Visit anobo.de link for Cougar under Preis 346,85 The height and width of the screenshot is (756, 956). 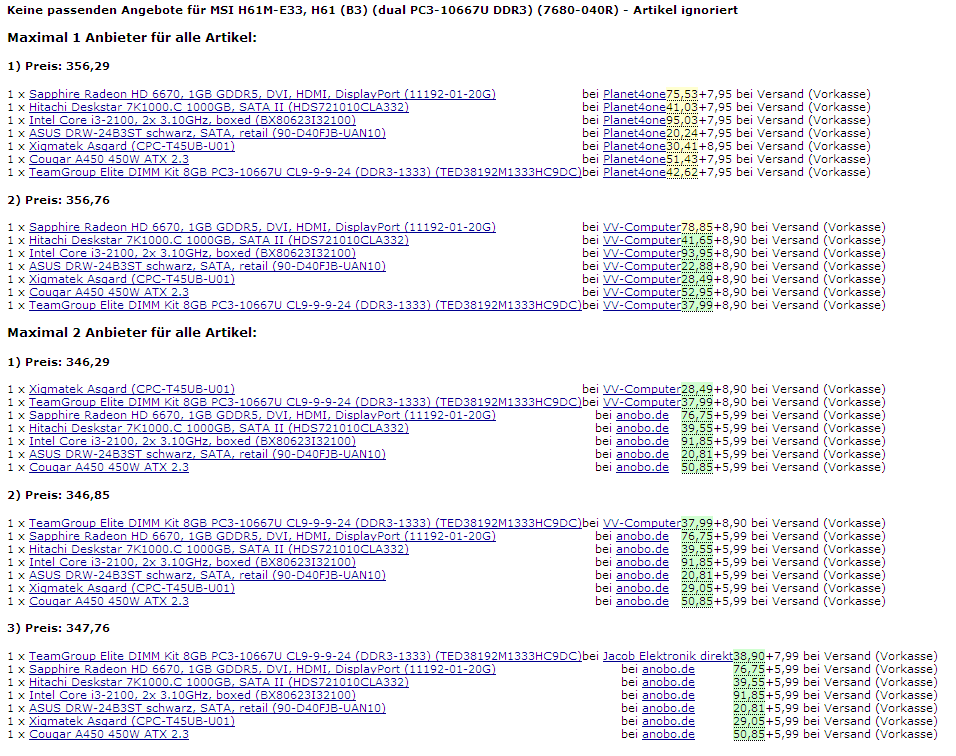643,601
